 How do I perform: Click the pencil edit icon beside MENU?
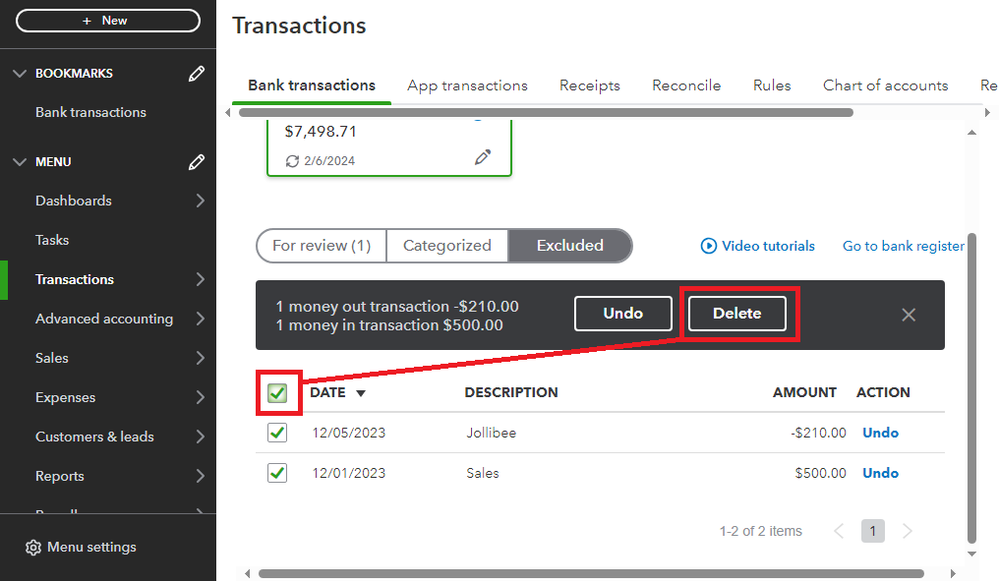click(197, 162)
